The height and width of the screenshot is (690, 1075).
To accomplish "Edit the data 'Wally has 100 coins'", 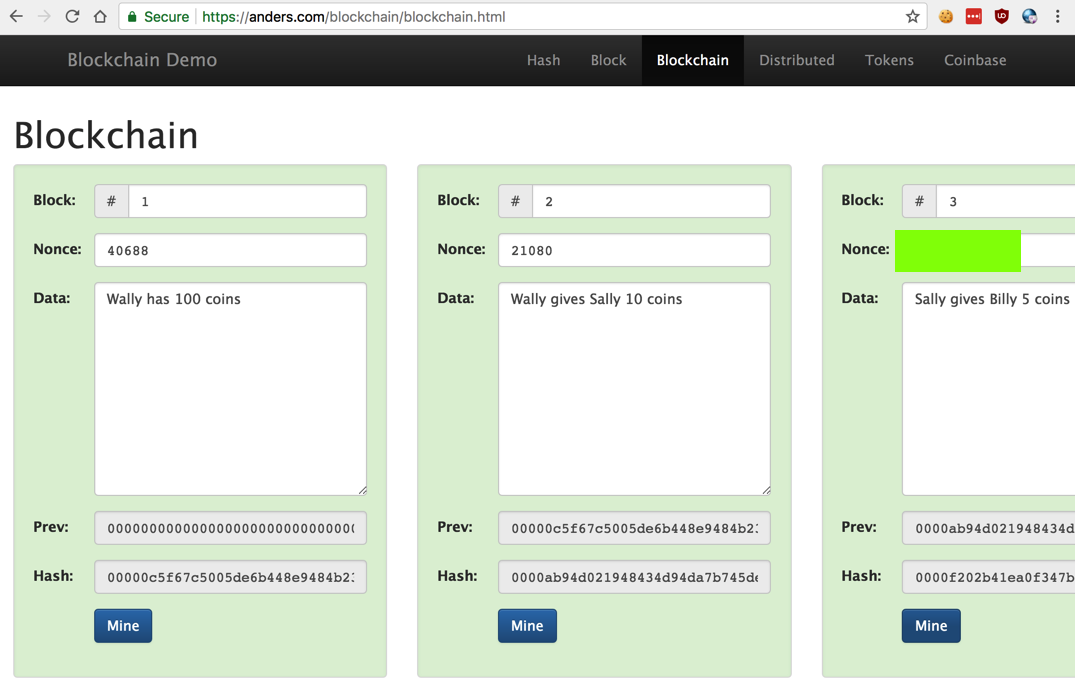I will coord(230,389).
